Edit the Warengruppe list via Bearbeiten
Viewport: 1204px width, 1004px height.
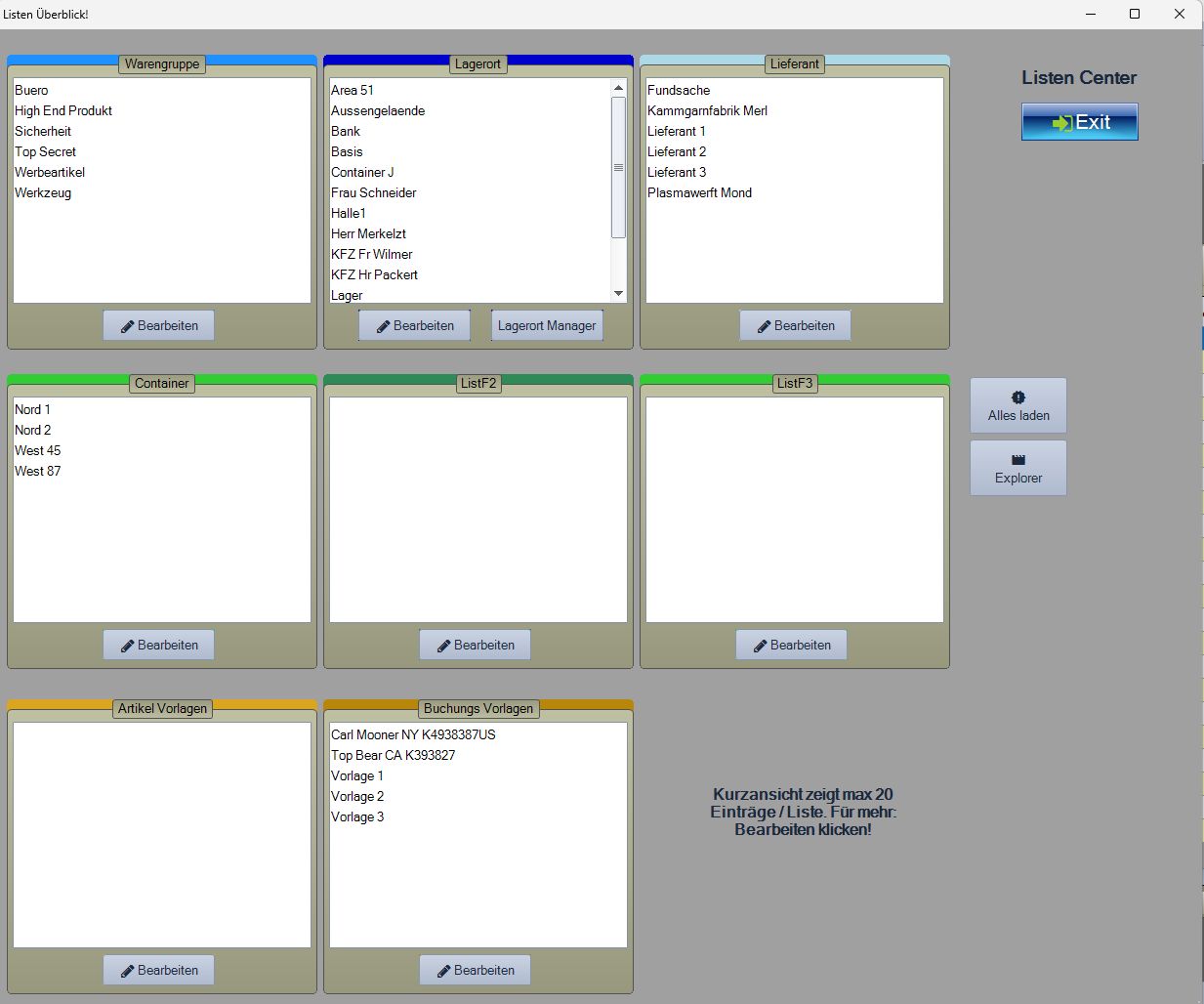pyautogui.click(x=158, y=325)
